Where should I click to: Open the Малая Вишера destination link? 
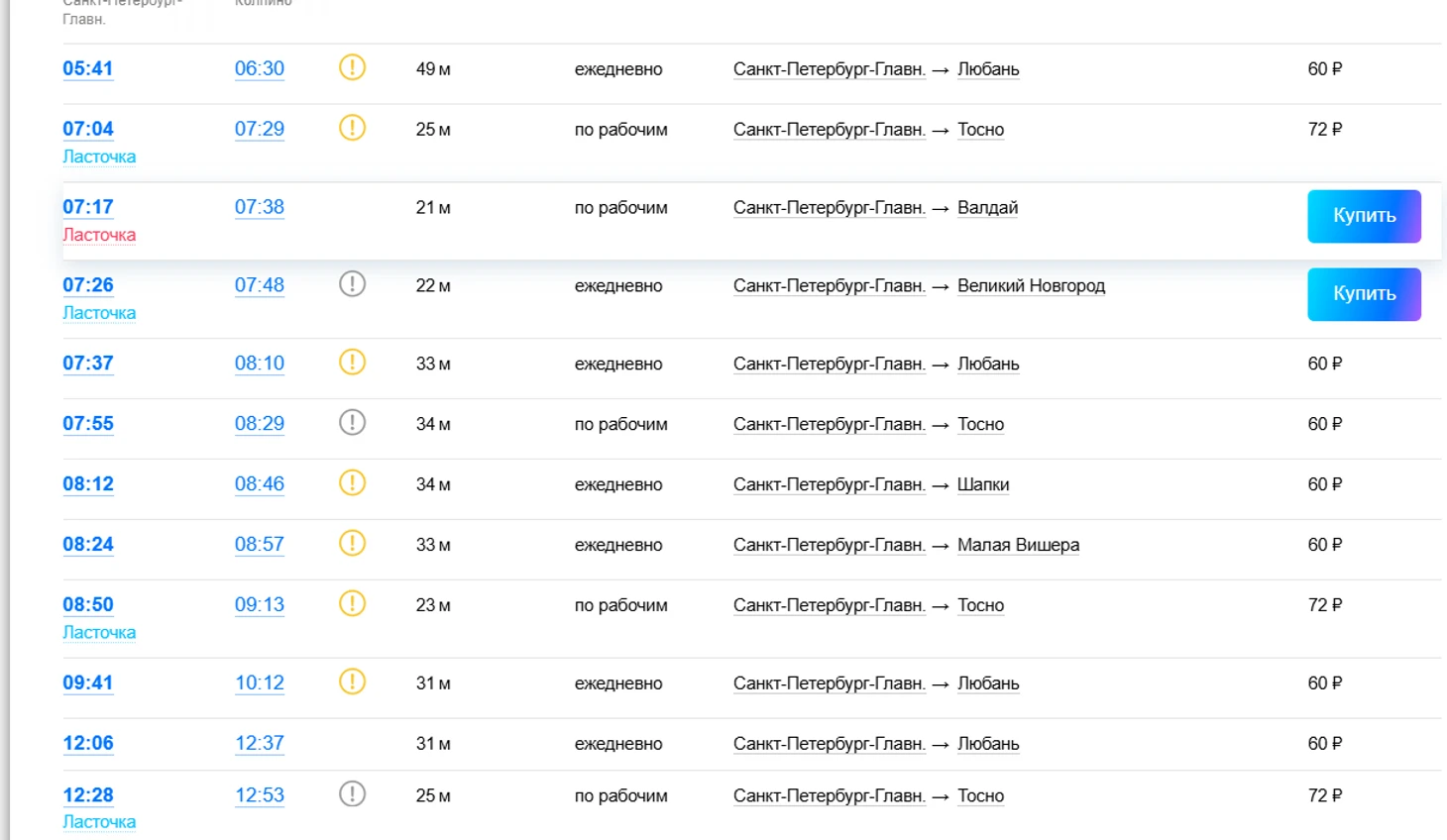pos(1018,545)
